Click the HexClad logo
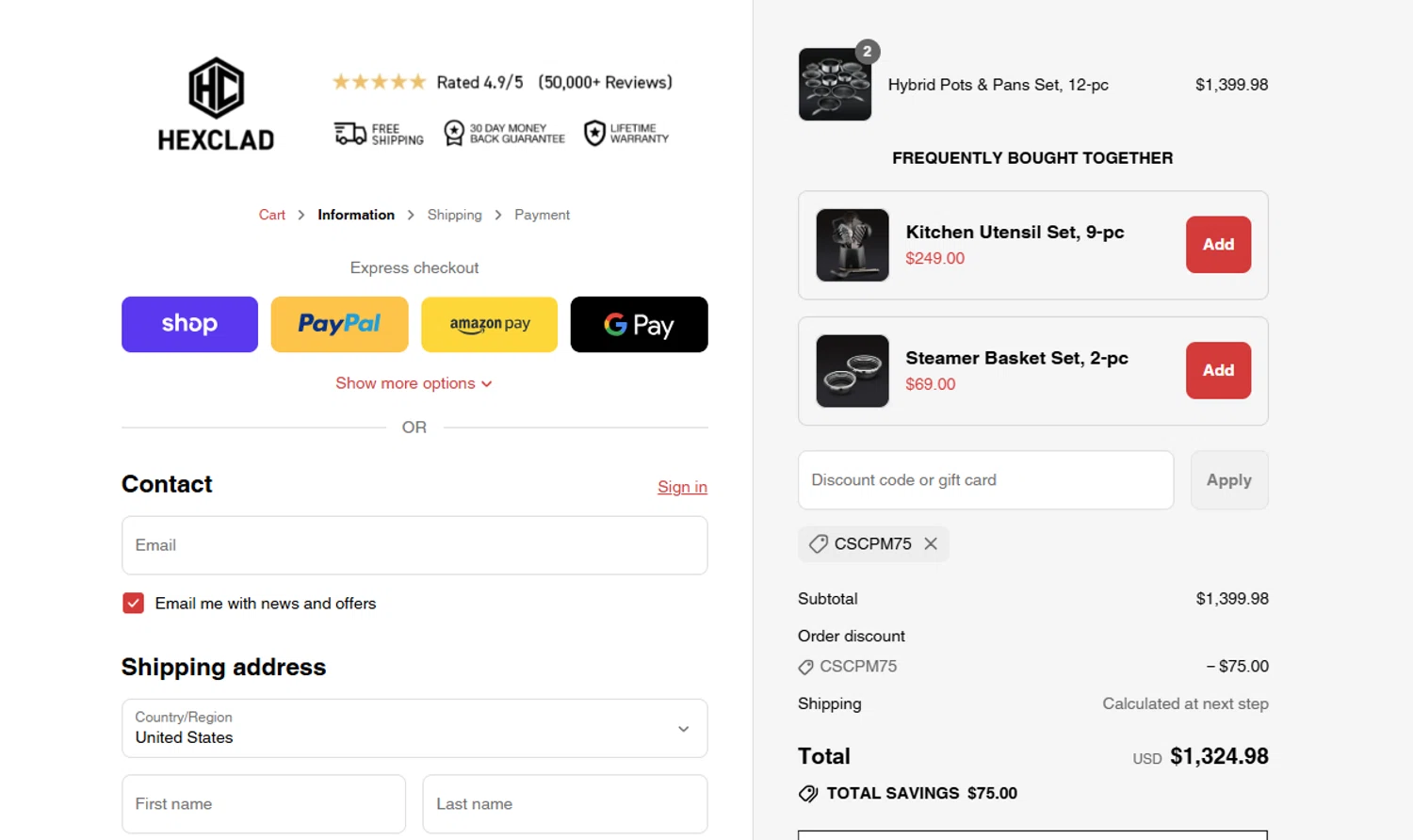Screen dimensions: 1413x840 216,104
